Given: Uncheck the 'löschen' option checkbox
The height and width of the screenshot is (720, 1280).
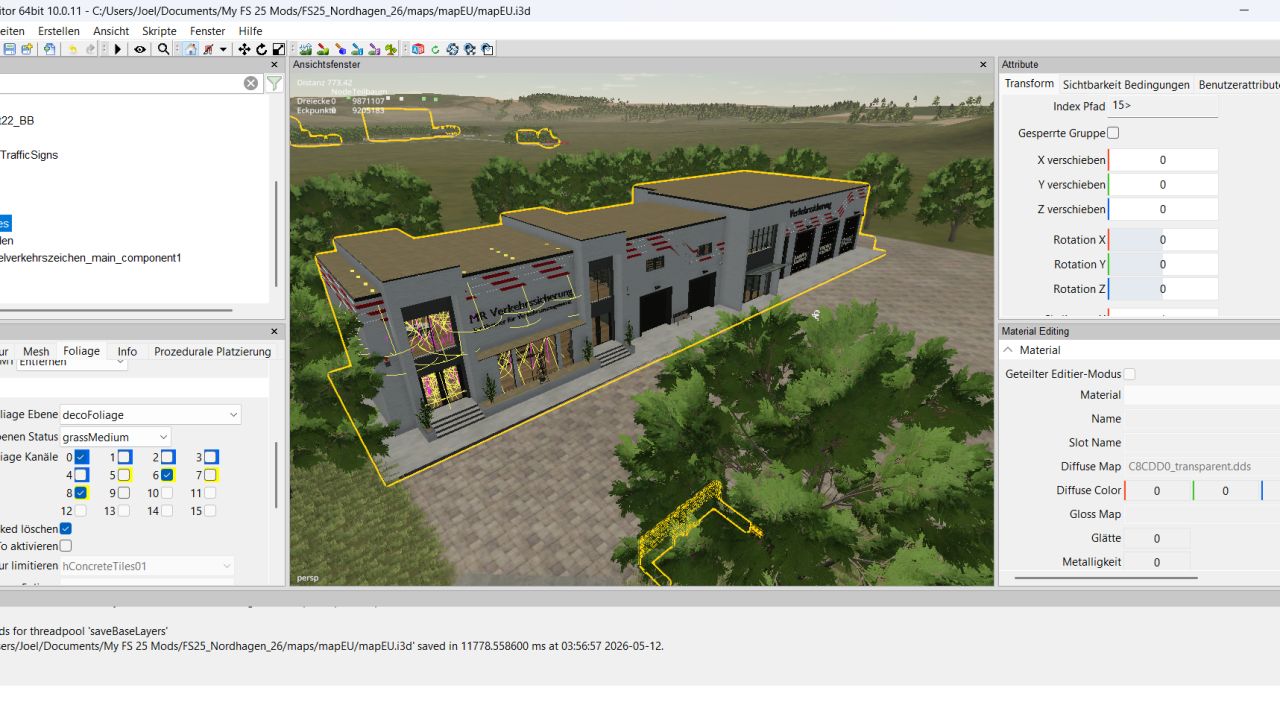Looking at the screenshot, I should [66, 528].
